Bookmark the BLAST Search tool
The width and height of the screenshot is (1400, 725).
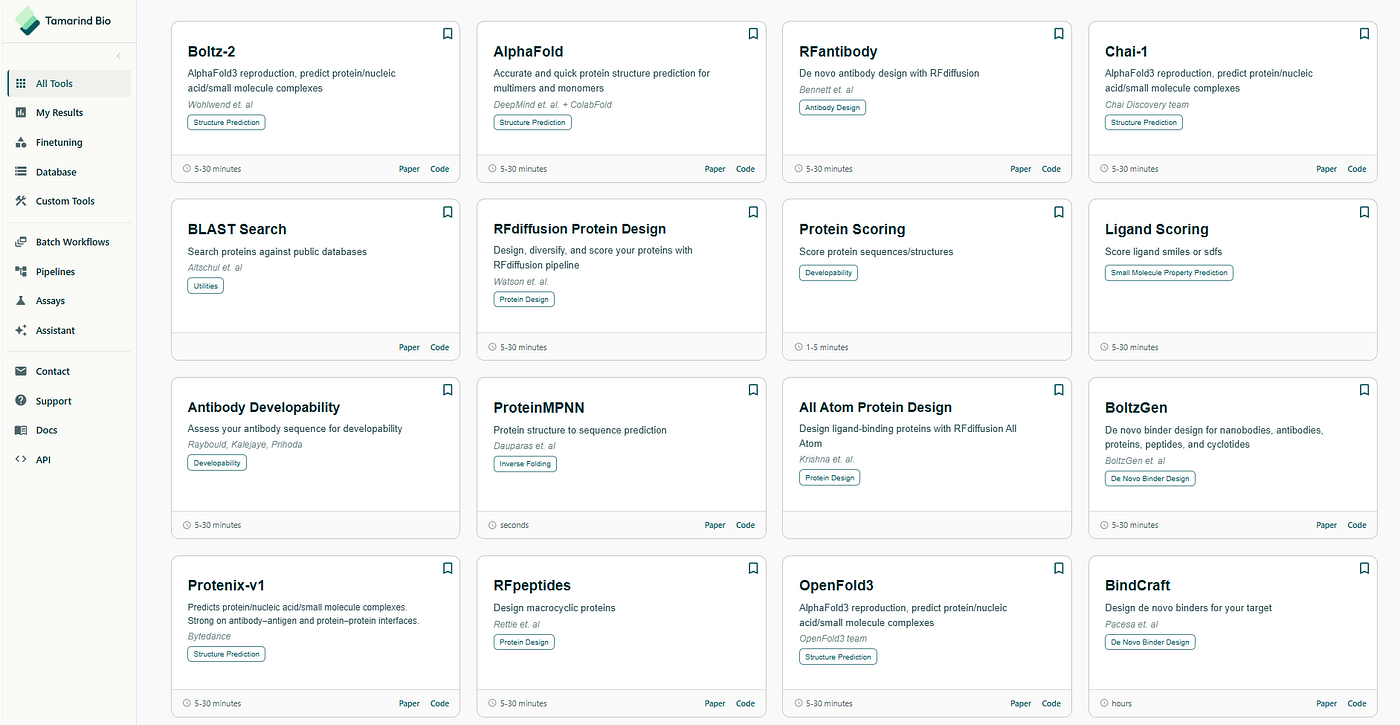(447, 212)
